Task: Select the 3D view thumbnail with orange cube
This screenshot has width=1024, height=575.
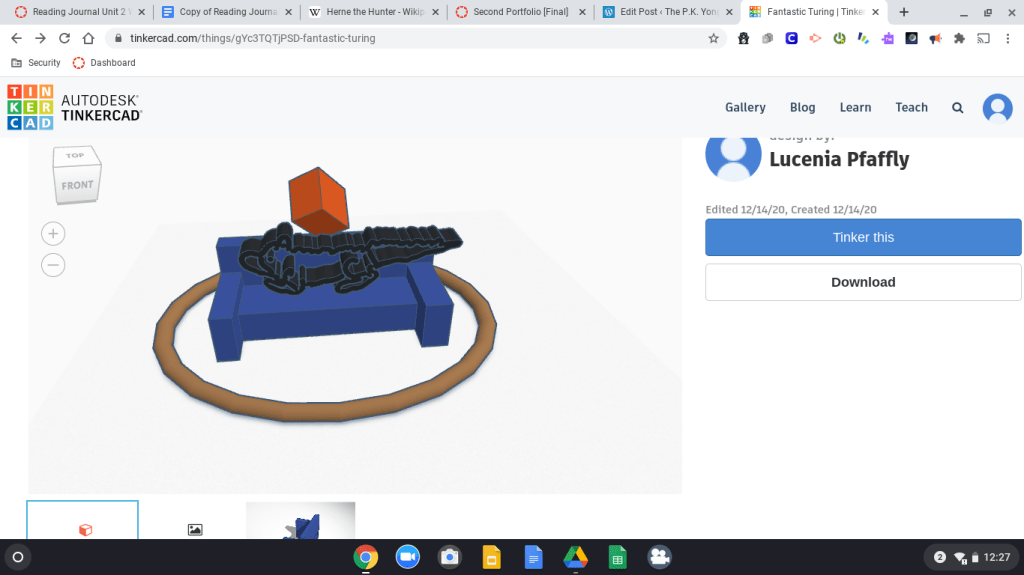Action: coord(83,522)
